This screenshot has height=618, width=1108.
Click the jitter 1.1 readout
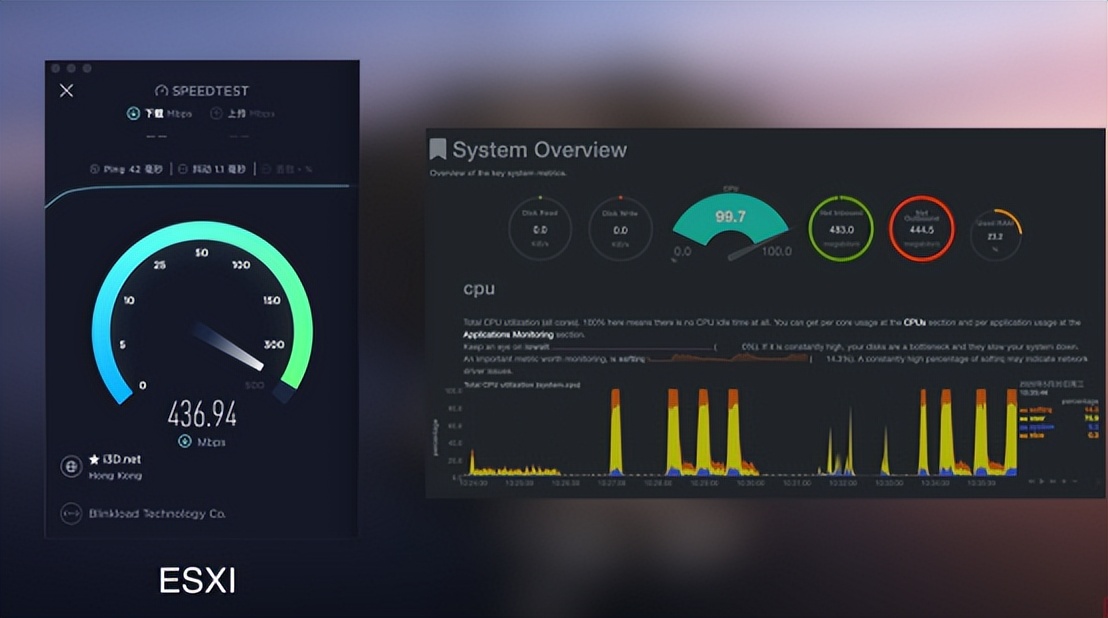pos(212,170)
